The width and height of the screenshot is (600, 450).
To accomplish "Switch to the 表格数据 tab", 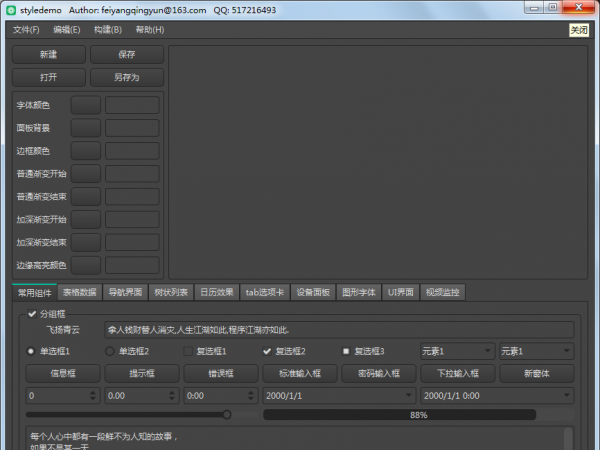I will 79,292.
